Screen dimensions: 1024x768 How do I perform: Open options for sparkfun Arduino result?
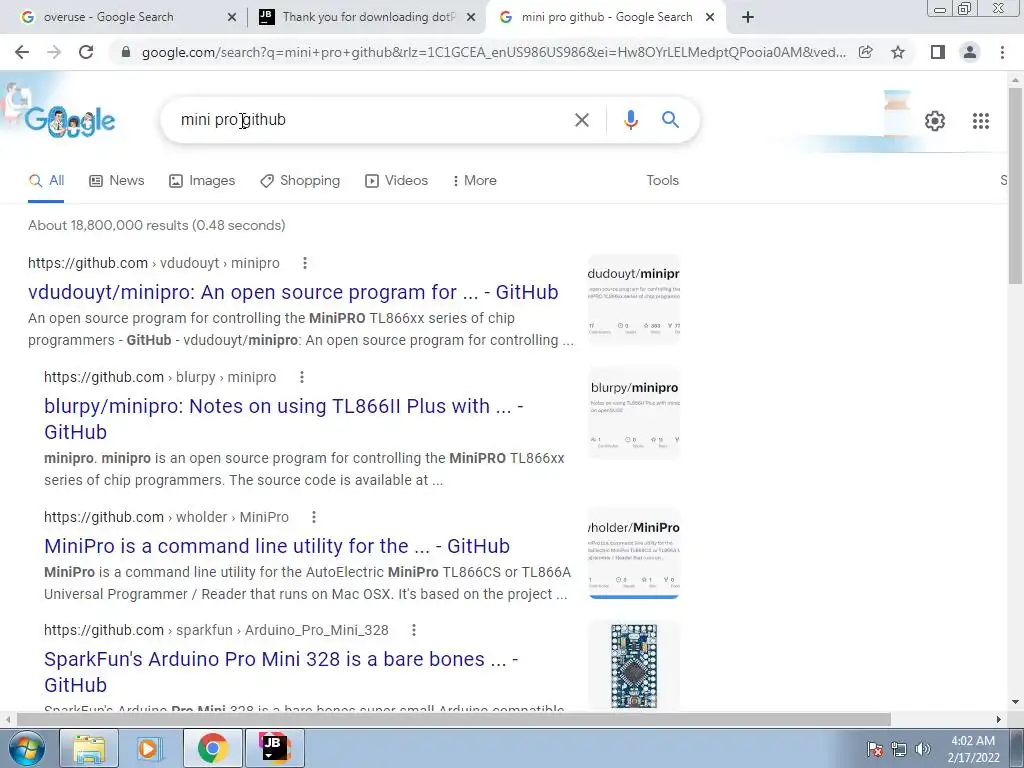pyautogui.click(x=413, y=630)
